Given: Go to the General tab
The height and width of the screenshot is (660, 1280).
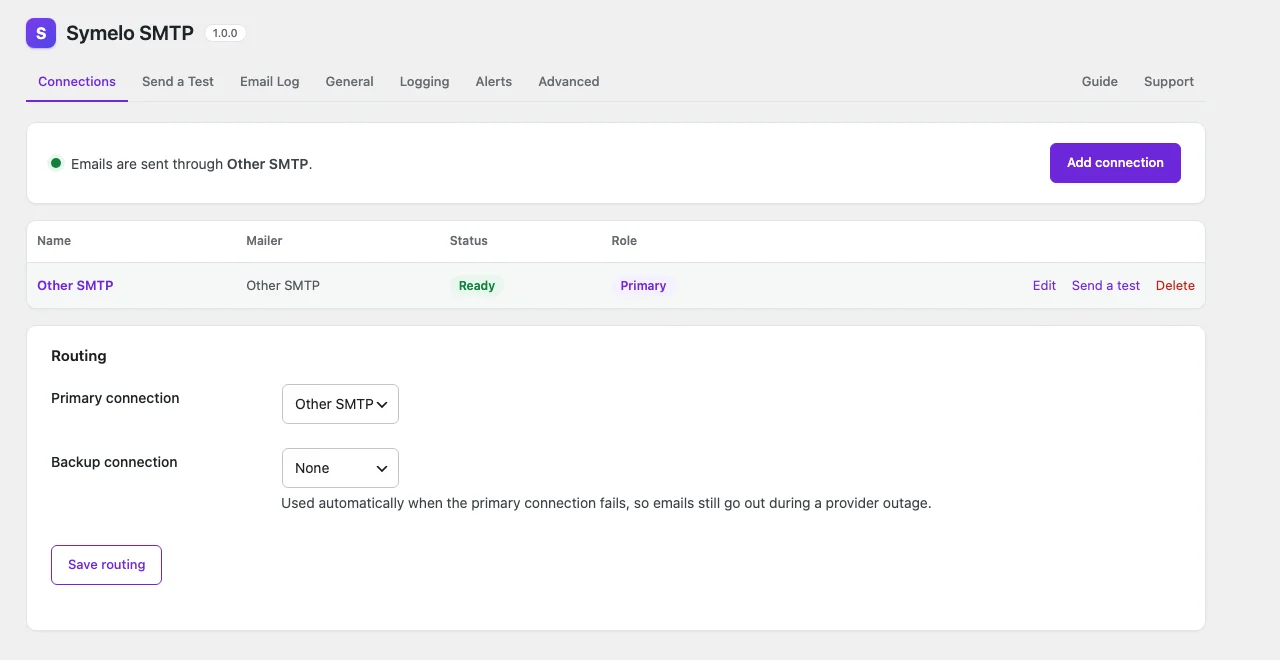Looking at the screenshot, I should click(350, 82).
